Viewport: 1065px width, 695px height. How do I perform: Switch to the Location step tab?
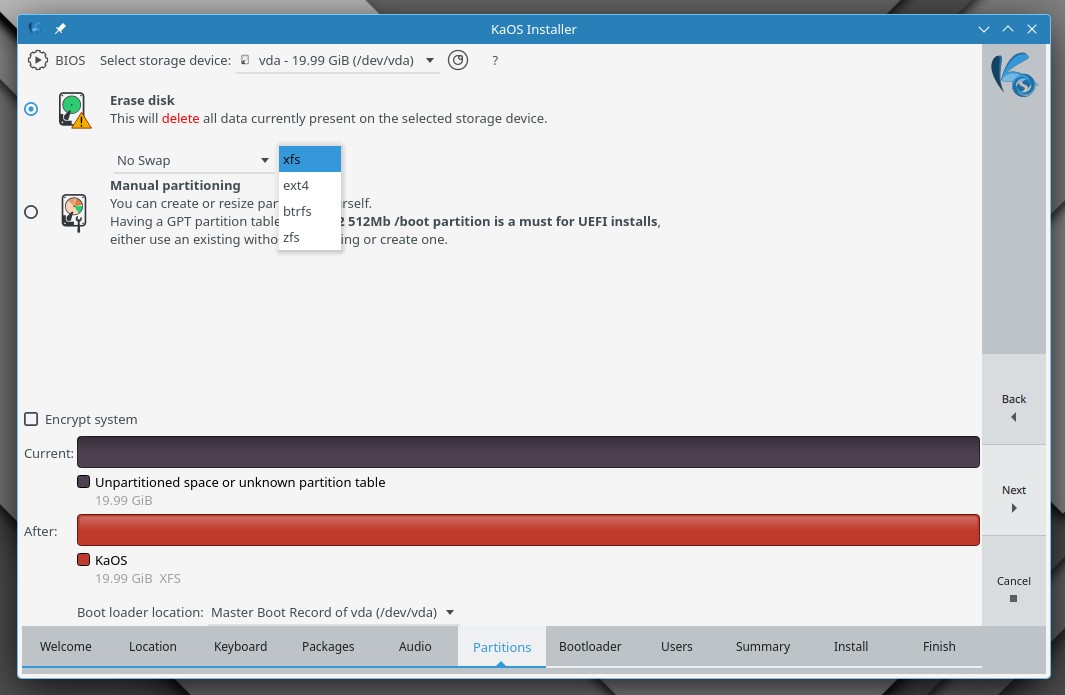point(153,647)
